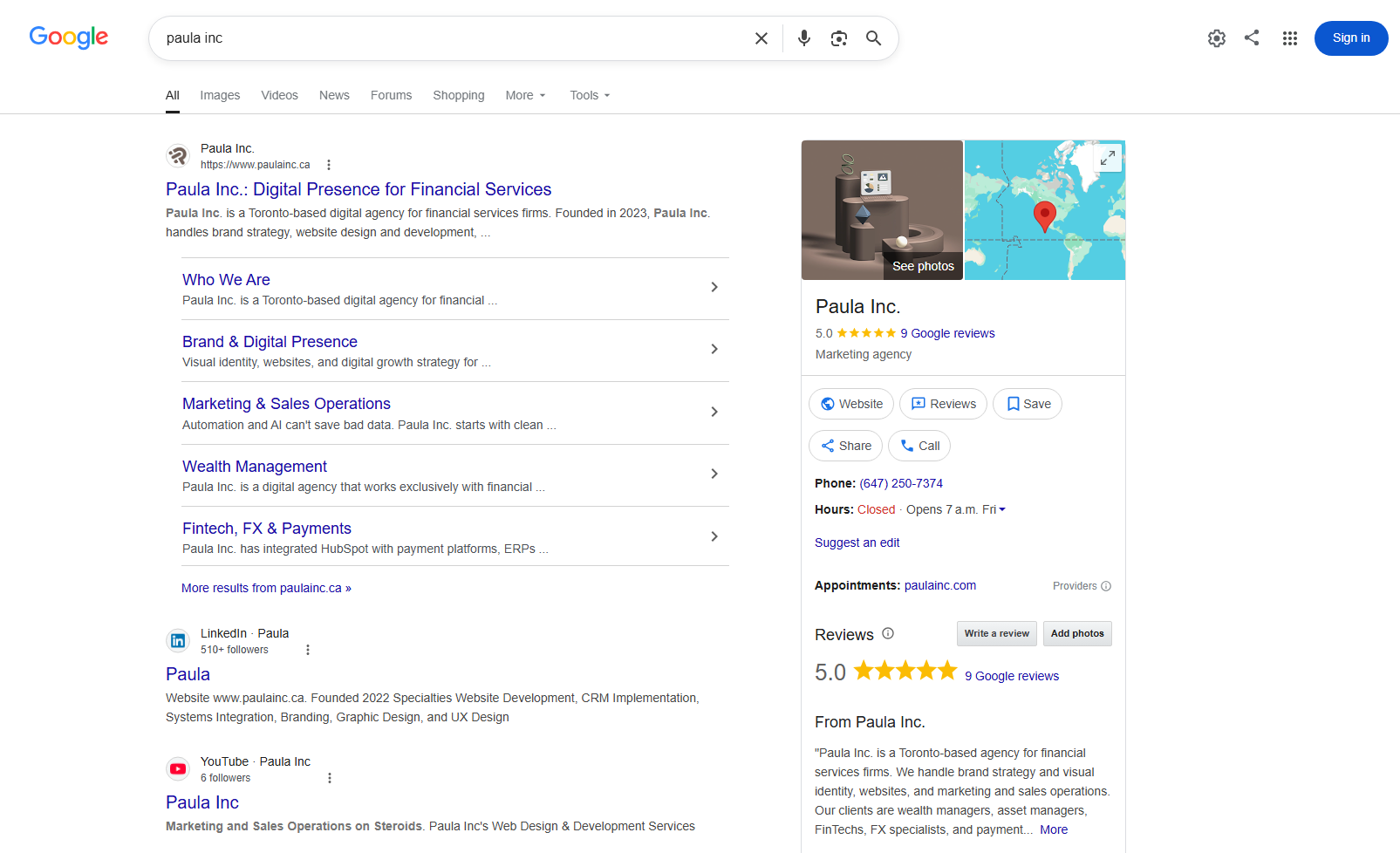Screen dimensions: 1400x853
Task: Open Providers info icon
Action: point(1106,586)
